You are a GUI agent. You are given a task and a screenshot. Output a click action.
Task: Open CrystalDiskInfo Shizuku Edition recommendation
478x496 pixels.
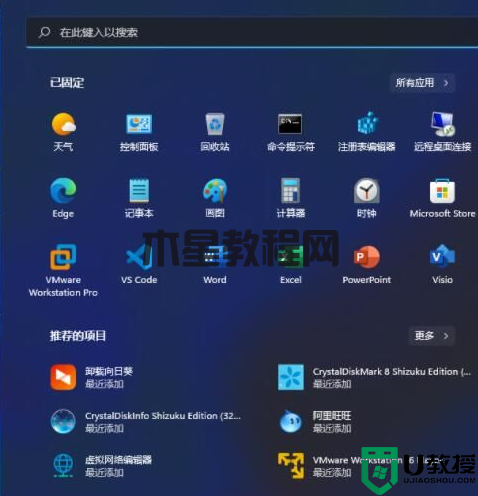(146, 422)
